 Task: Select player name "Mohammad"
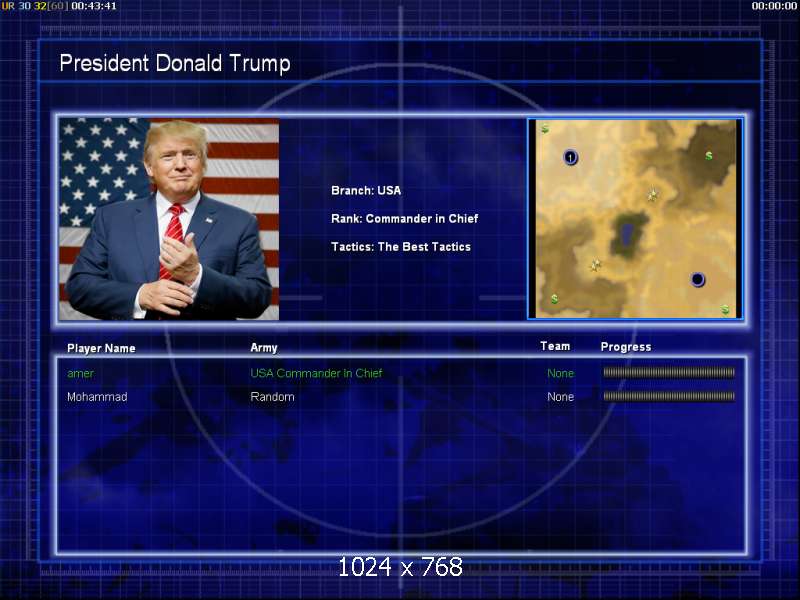point(97,397)
